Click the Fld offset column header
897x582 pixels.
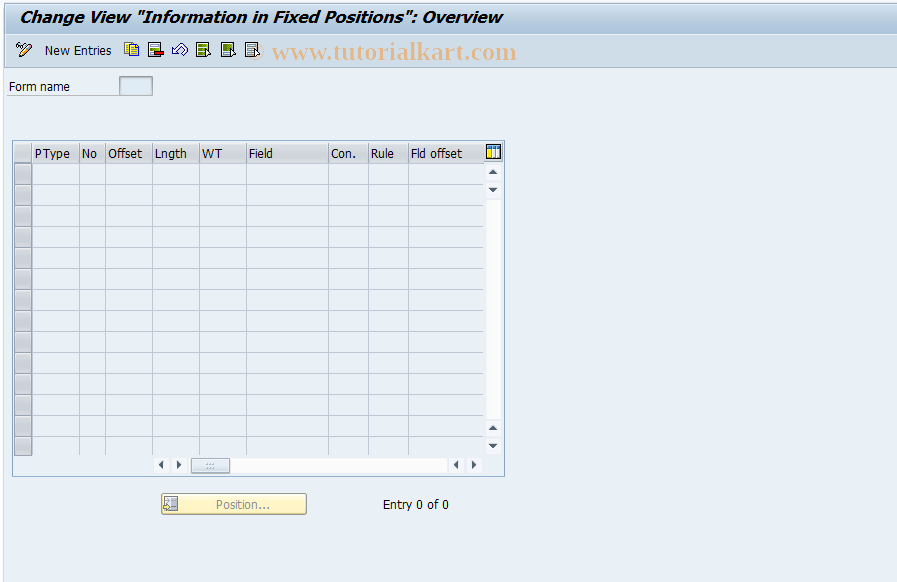click(446, 153)
